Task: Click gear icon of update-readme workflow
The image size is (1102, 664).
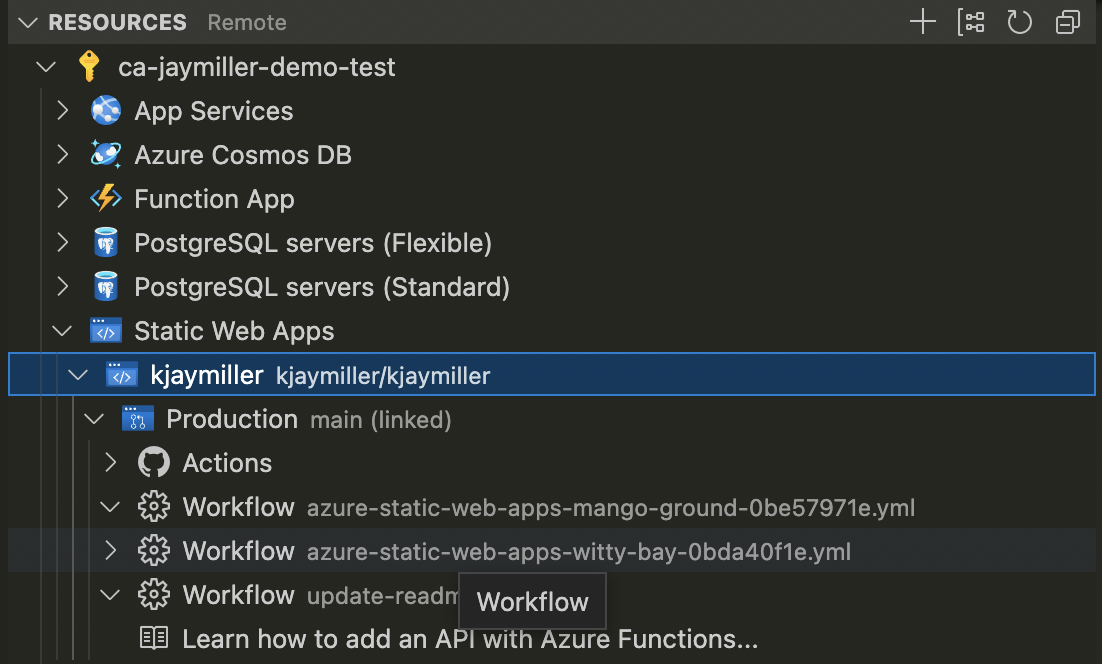Action: point(154,595)
